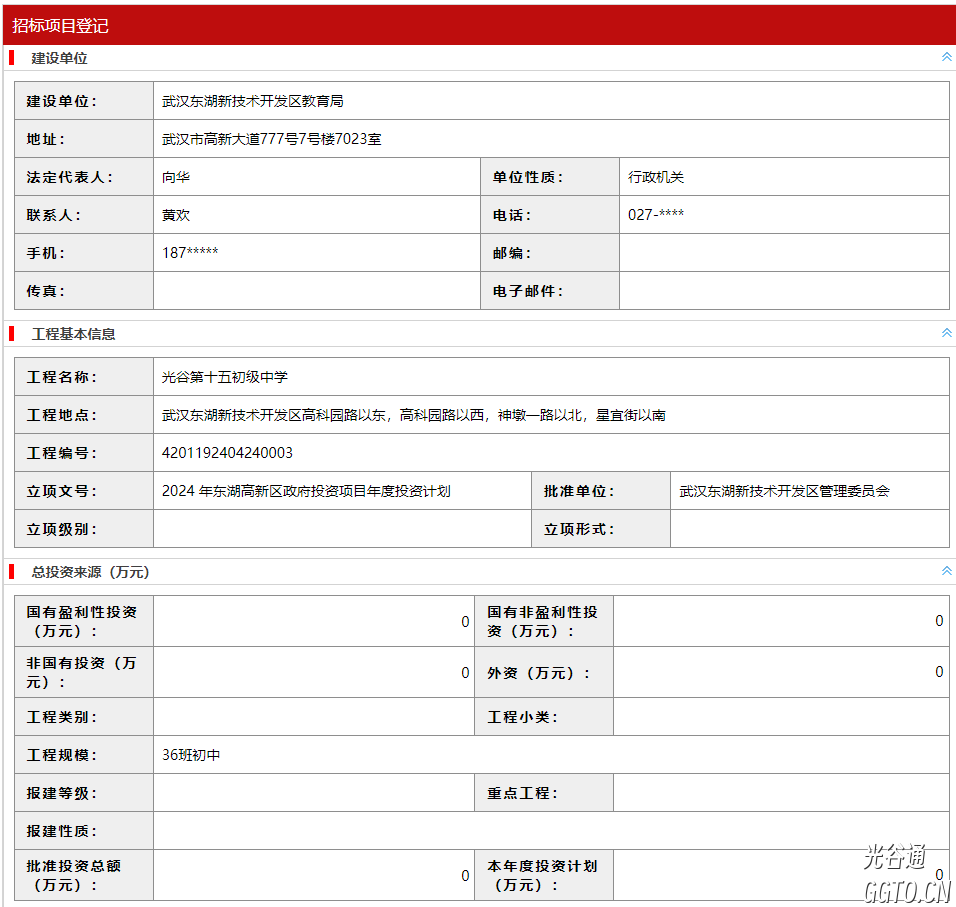Collapse the 工程基本信息 section using its chevron icon
The height and width of the screenshot is (907, 956).
pyautogui.click(x=946, y=333)
